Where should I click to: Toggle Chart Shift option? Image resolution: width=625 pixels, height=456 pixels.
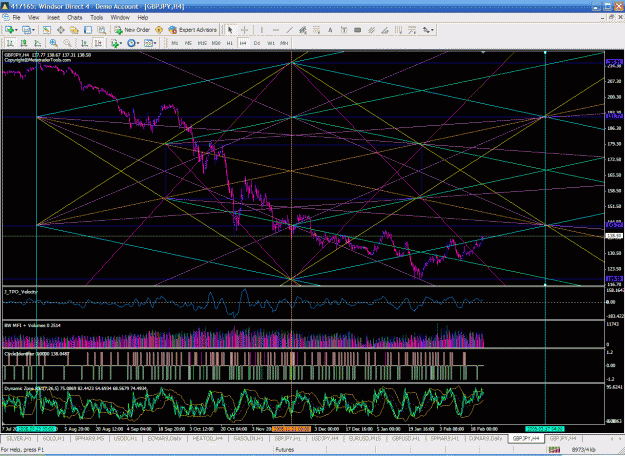[98, 43]
